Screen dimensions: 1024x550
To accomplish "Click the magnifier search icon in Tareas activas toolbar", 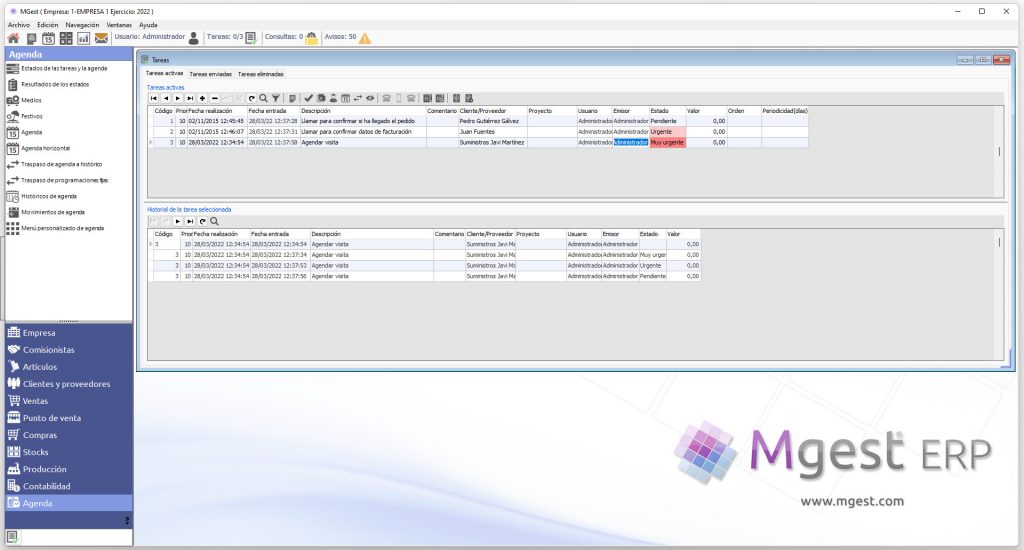I will click(263, 99).
